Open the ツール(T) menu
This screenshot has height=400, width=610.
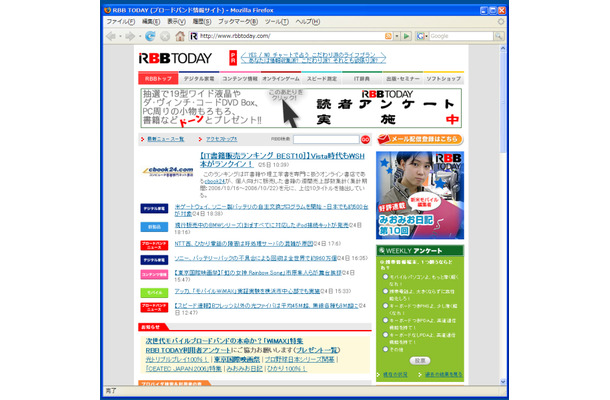pyautogui.click(x=277, y=22)
